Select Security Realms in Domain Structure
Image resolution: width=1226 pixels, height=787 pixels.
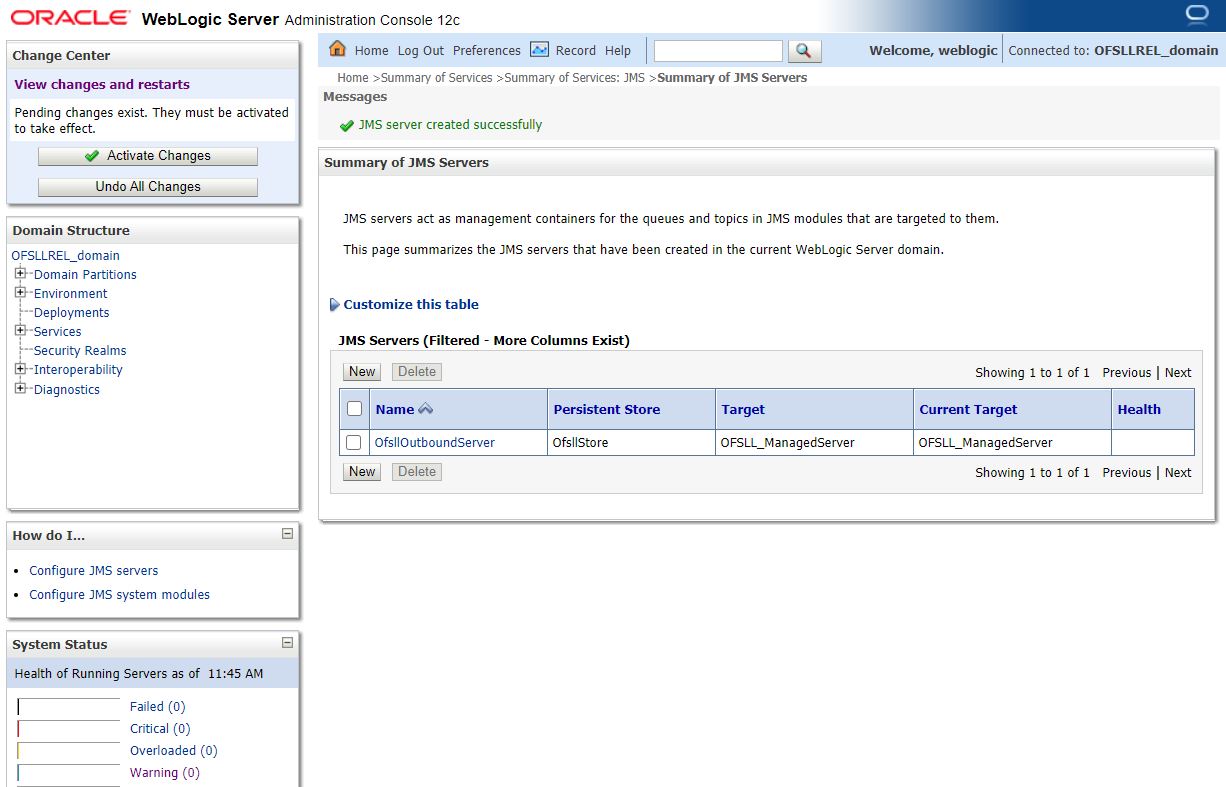coord(80,351)
